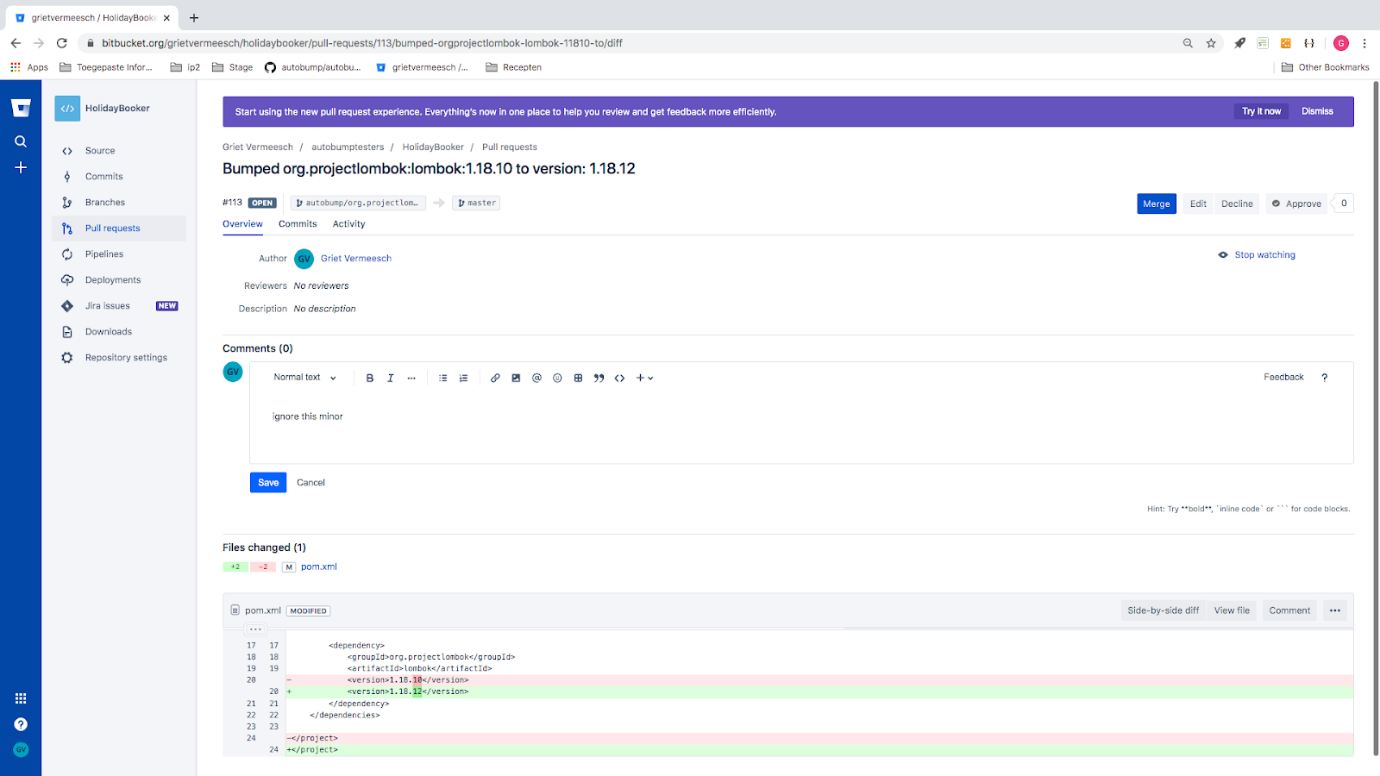Switch to the pull request Commits tab
This screenshot has width=1380, height=776.
click(x=298, y=224)
